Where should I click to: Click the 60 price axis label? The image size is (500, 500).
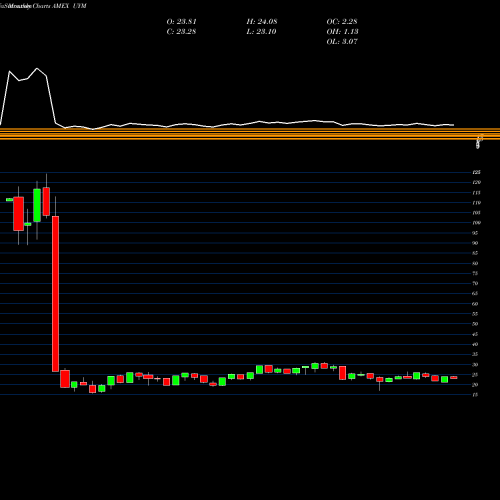475,304
